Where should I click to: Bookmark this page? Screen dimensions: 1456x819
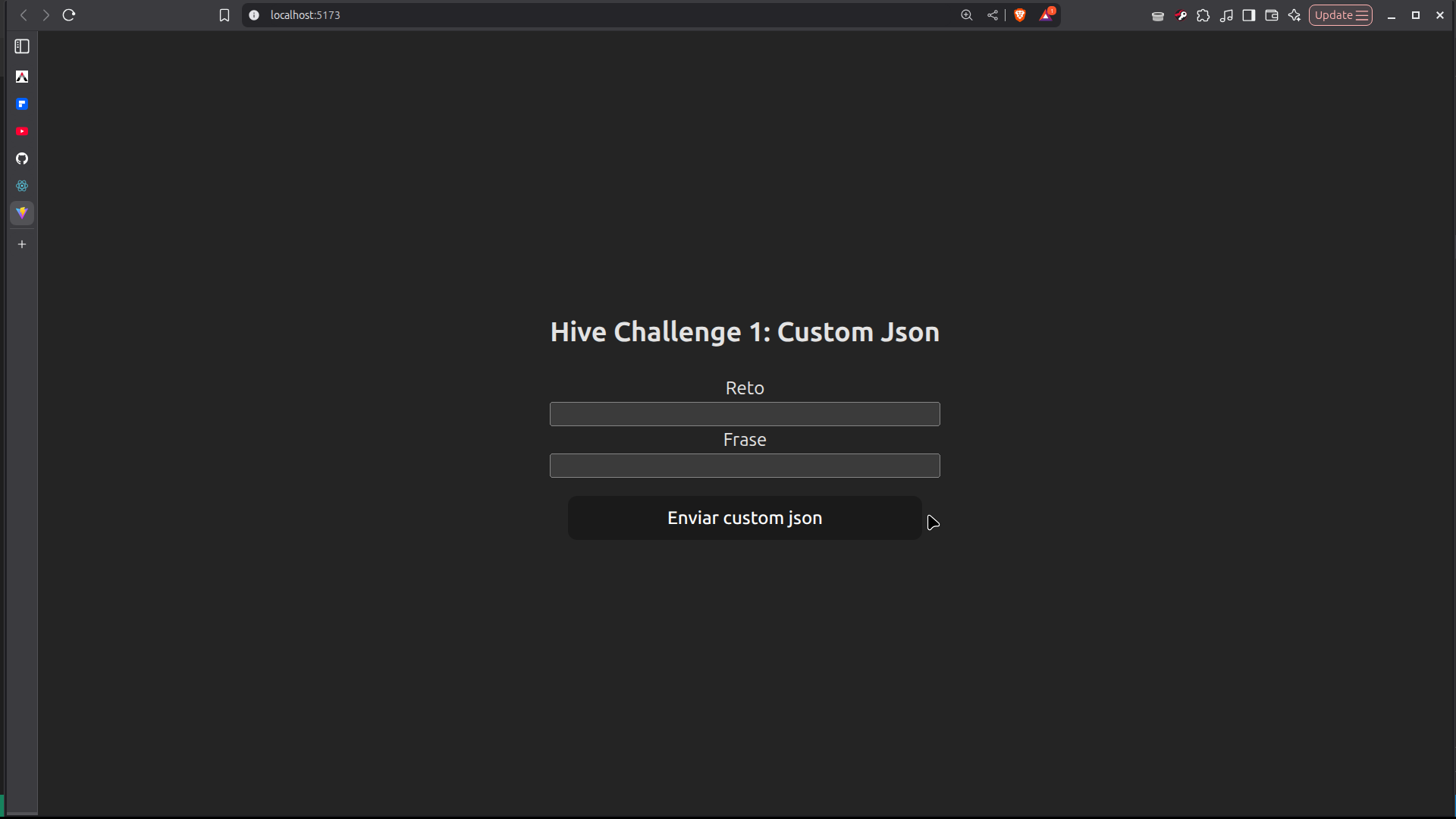click(x=224, y=15)
